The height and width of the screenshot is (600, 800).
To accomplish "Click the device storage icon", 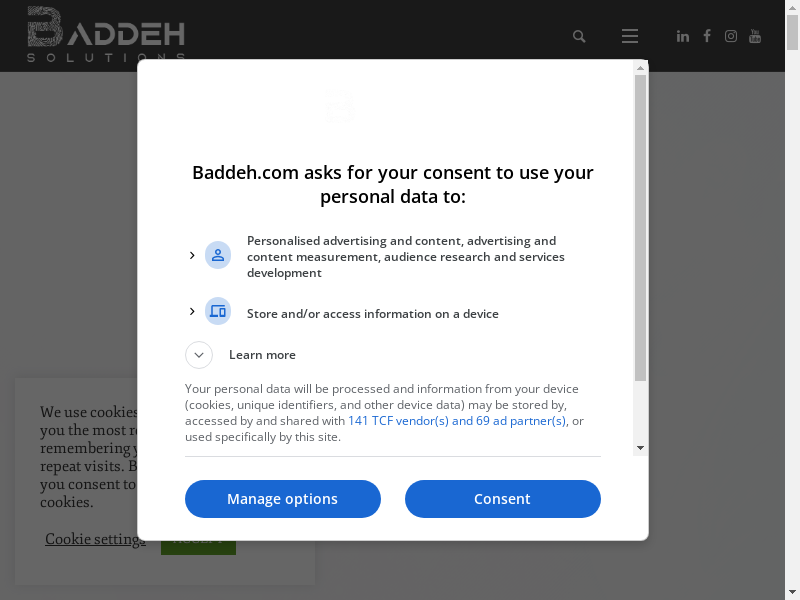I will (218, 311).
